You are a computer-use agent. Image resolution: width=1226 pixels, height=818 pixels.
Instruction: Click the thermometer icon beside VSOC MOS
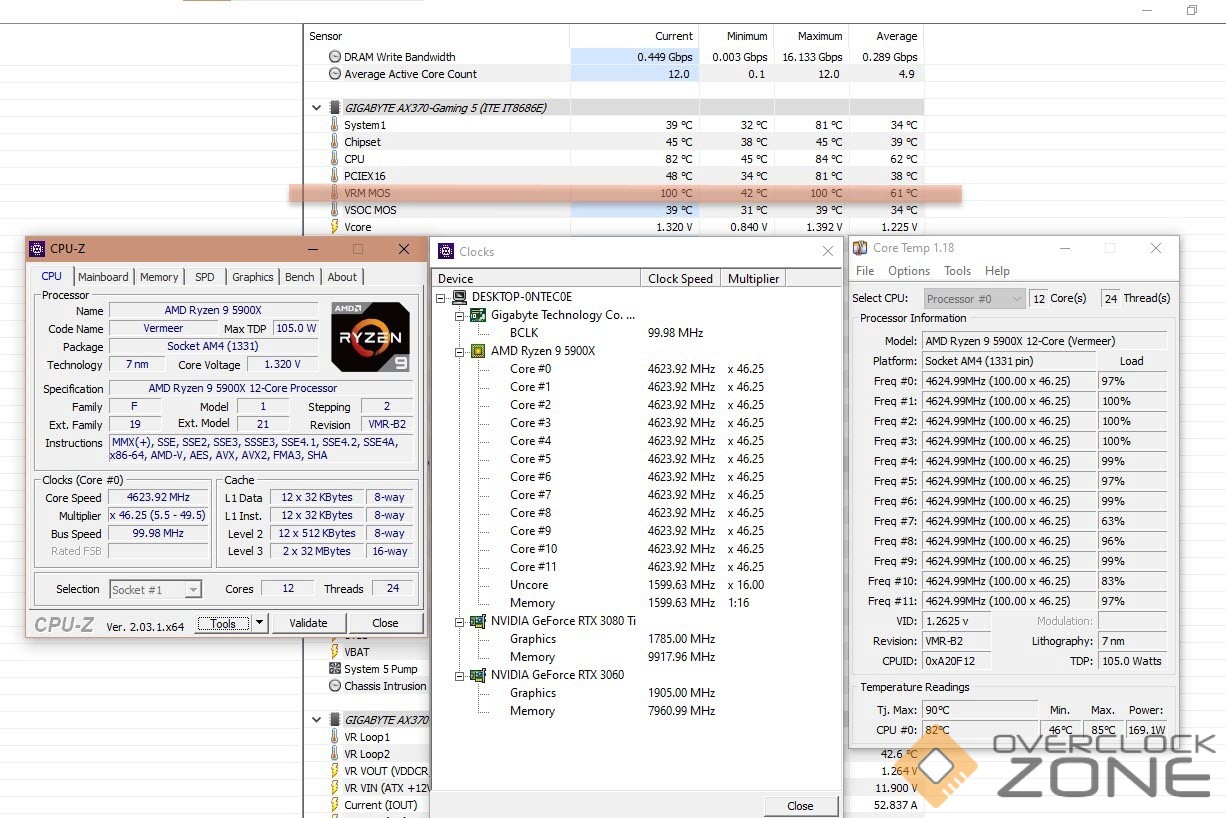click(x=335, y=210)
